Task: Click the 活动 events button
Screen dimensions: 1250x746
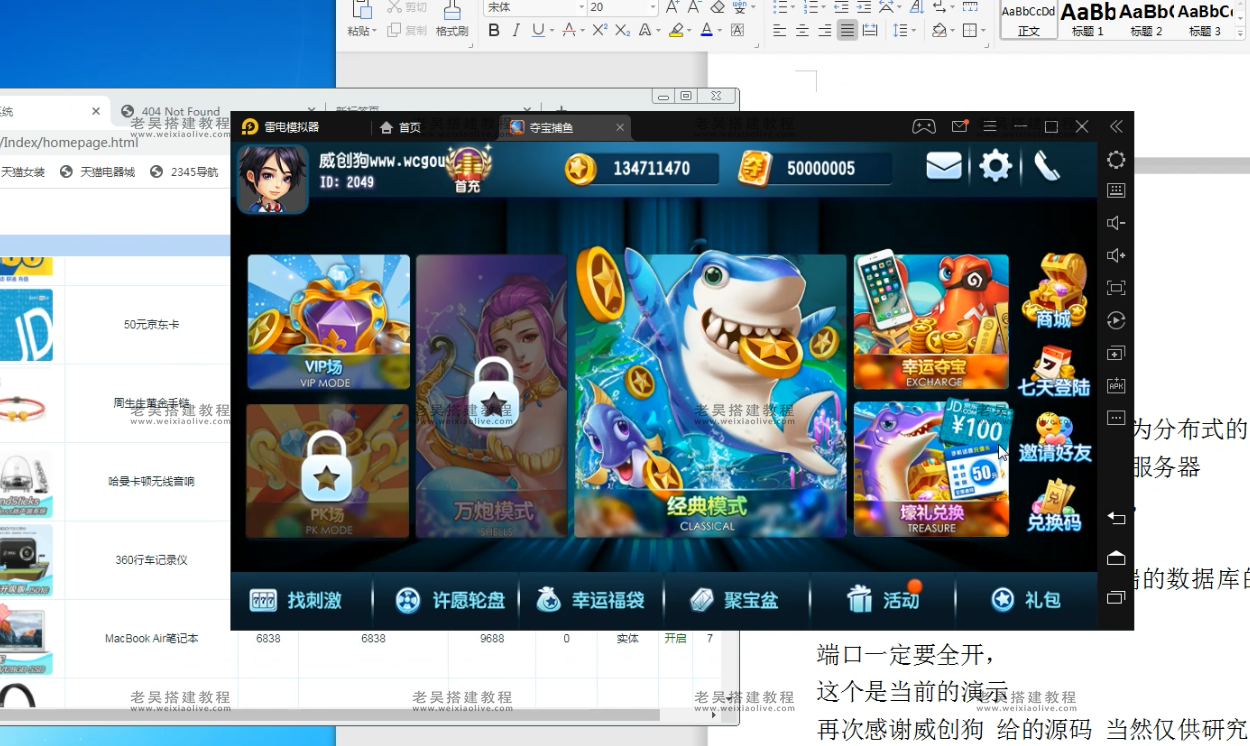Action: point(884,600)
